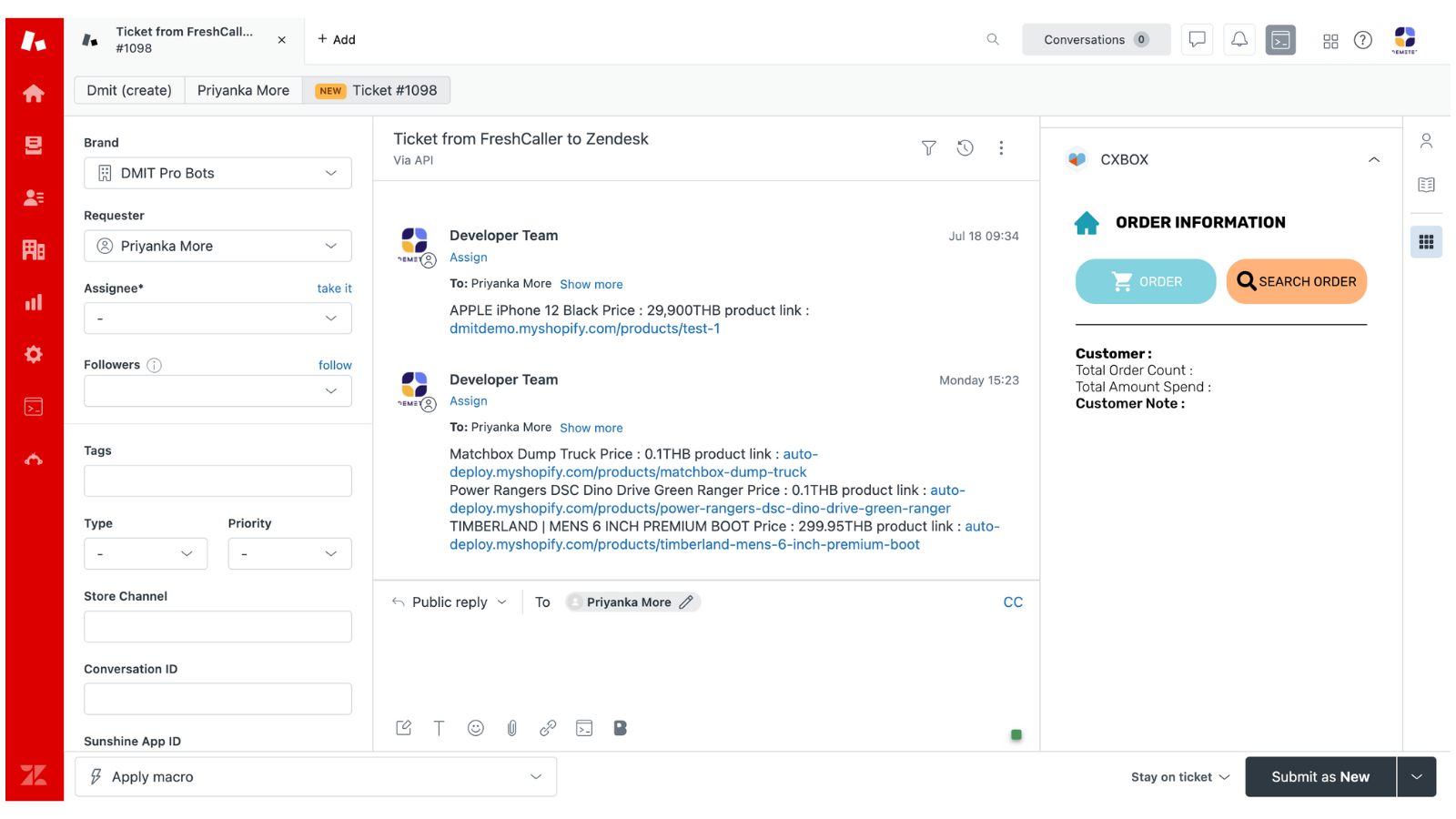Open the Home dashboard in sidebar
Image resolution: width=1456 pixels, height=819 pixels.
point(34,93)
